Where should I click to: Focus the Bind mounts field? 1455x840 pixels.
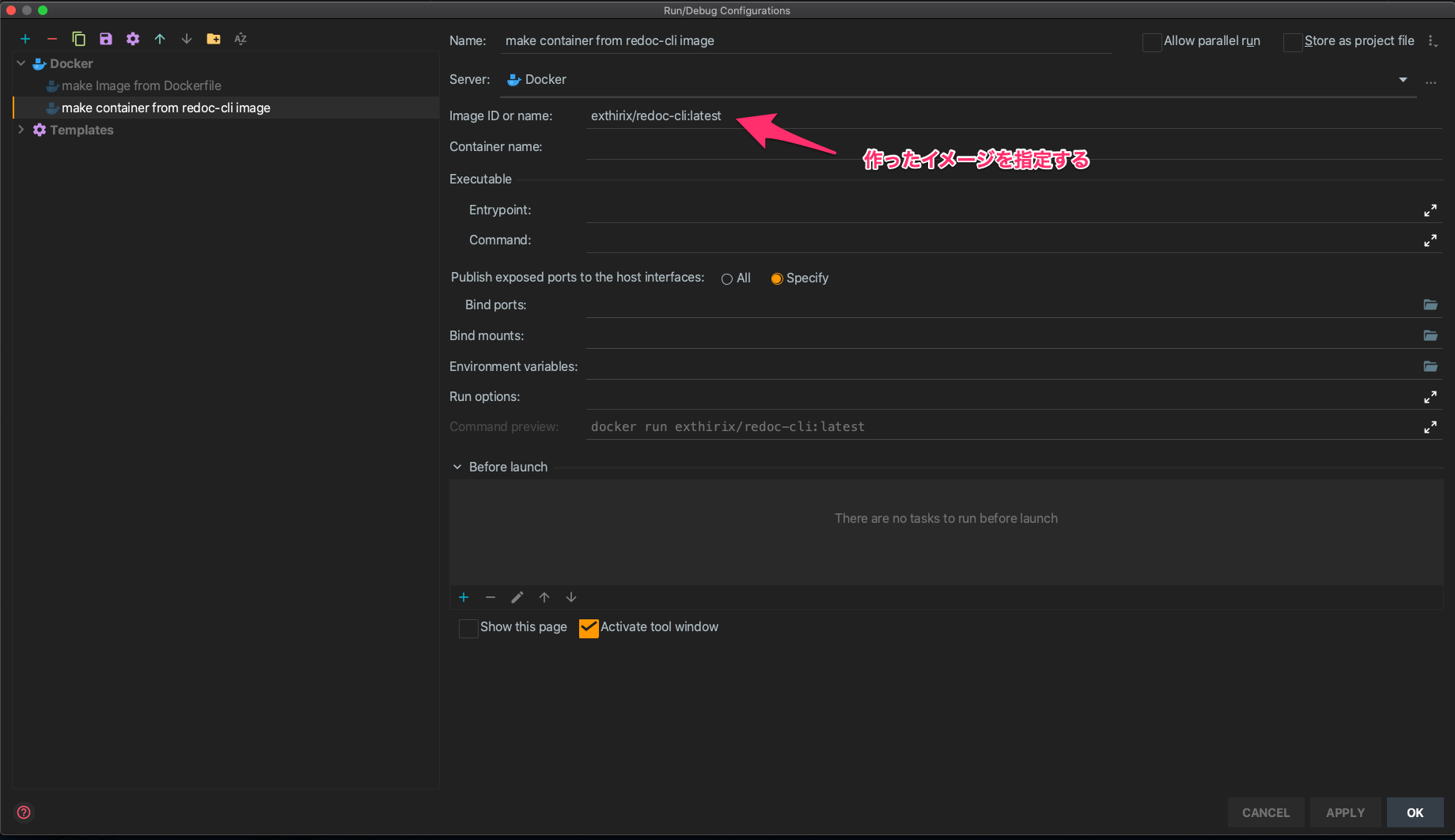(1003, 336)
